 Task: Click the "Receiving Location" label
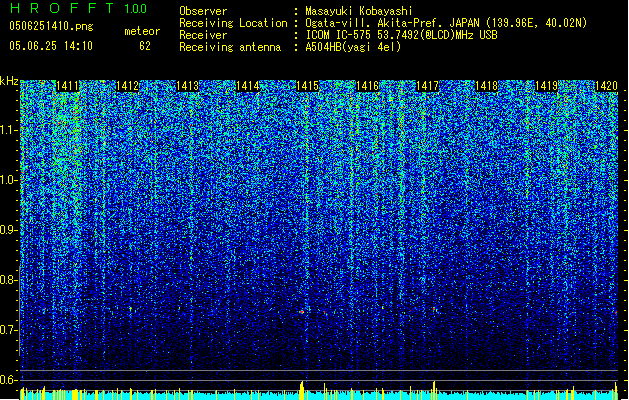[233, 23]
